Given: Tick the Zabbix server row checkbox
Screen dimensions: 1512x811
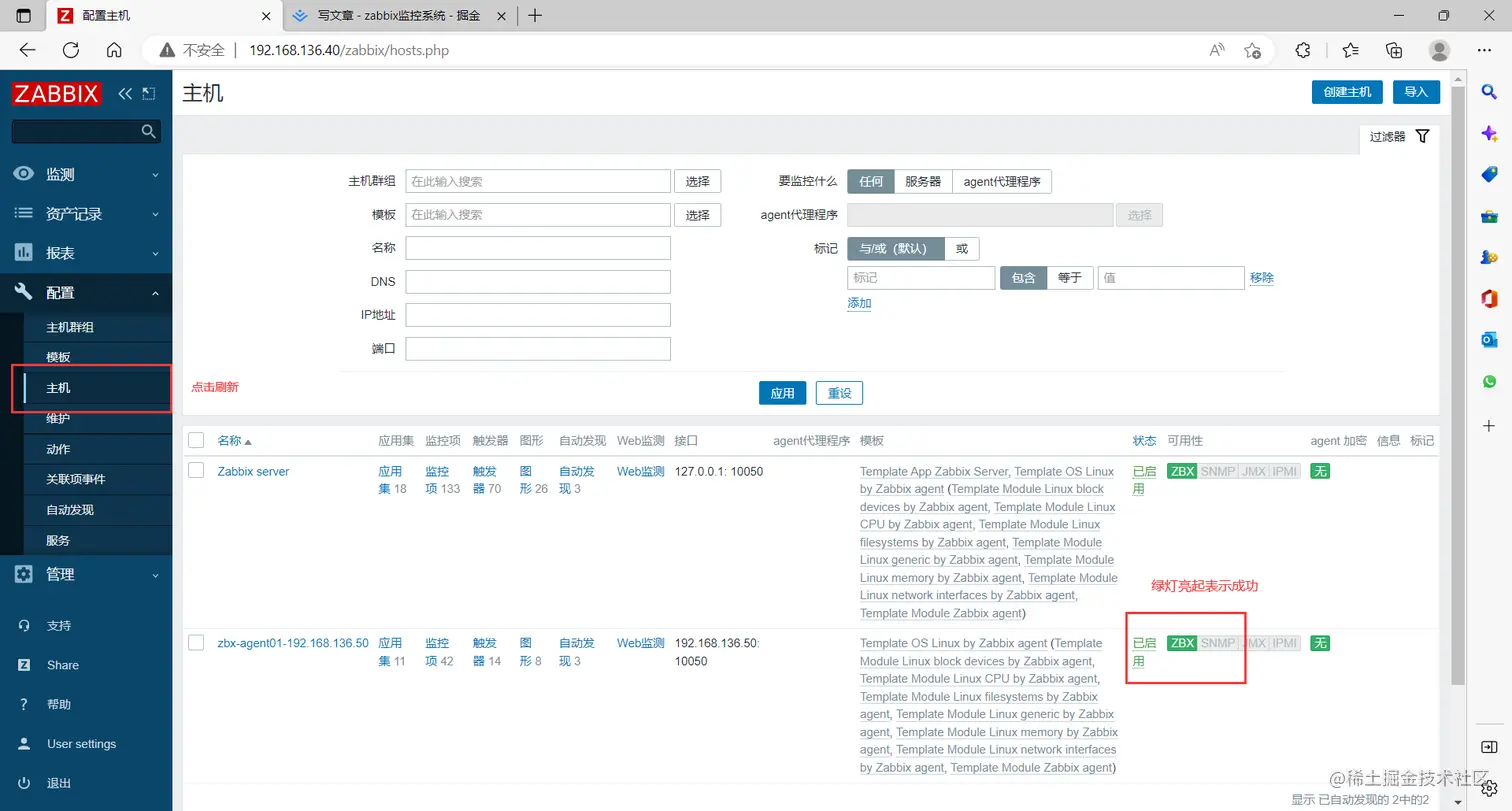Looking at the screenshot, I should 196,470.
